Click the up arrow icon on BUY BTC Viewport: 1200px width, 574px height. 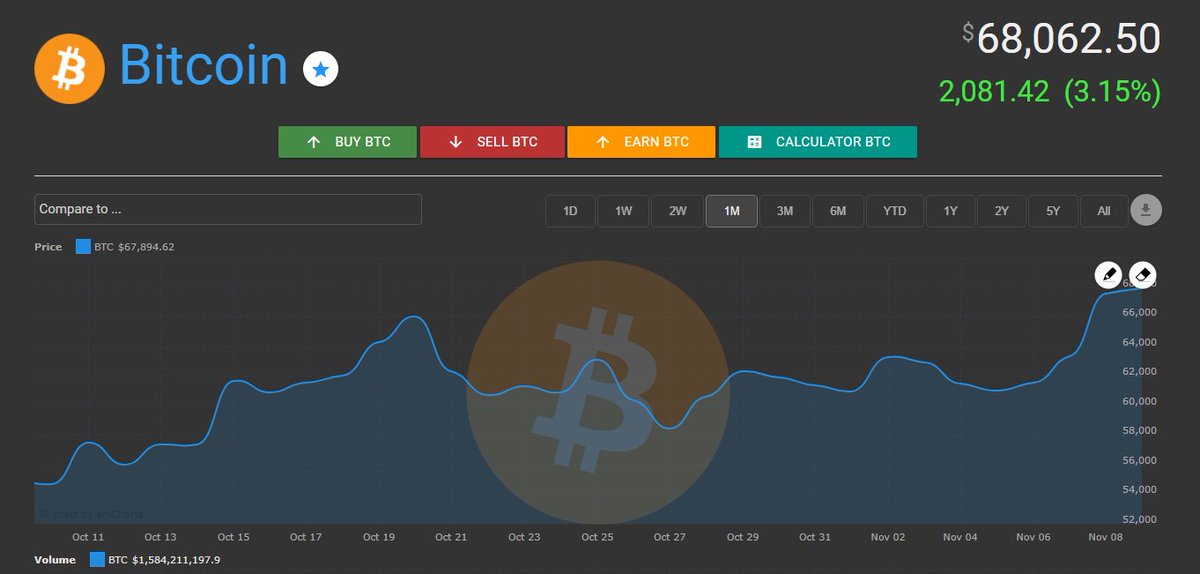click(313, 142)
